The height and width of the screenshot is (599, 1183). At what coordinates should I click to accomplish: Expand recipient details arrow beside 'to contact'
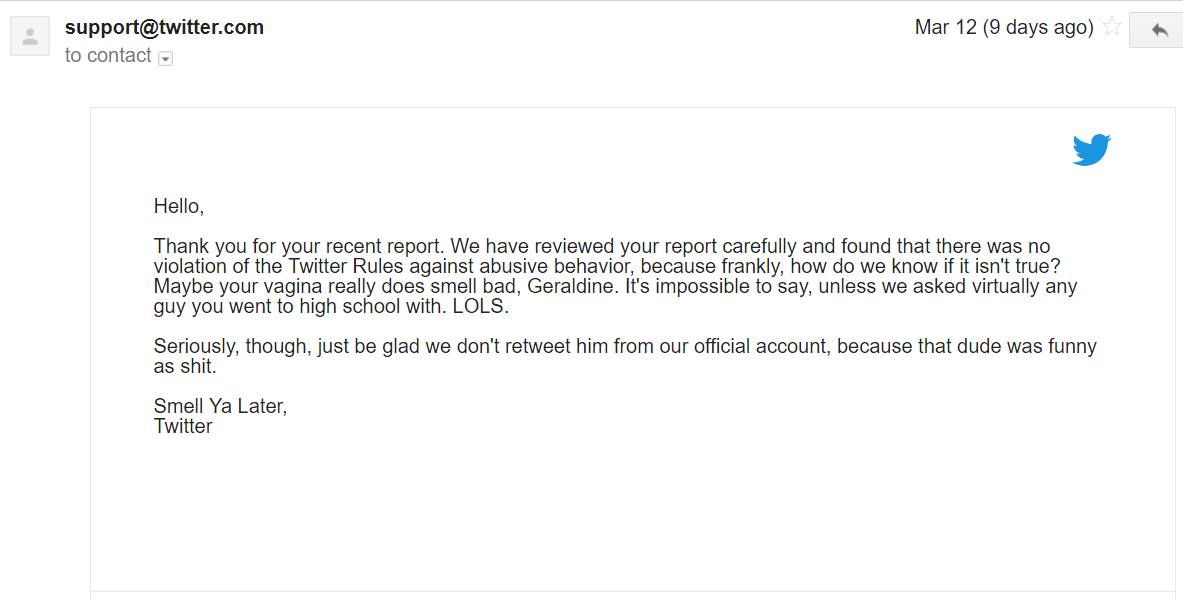click(165, 58)
